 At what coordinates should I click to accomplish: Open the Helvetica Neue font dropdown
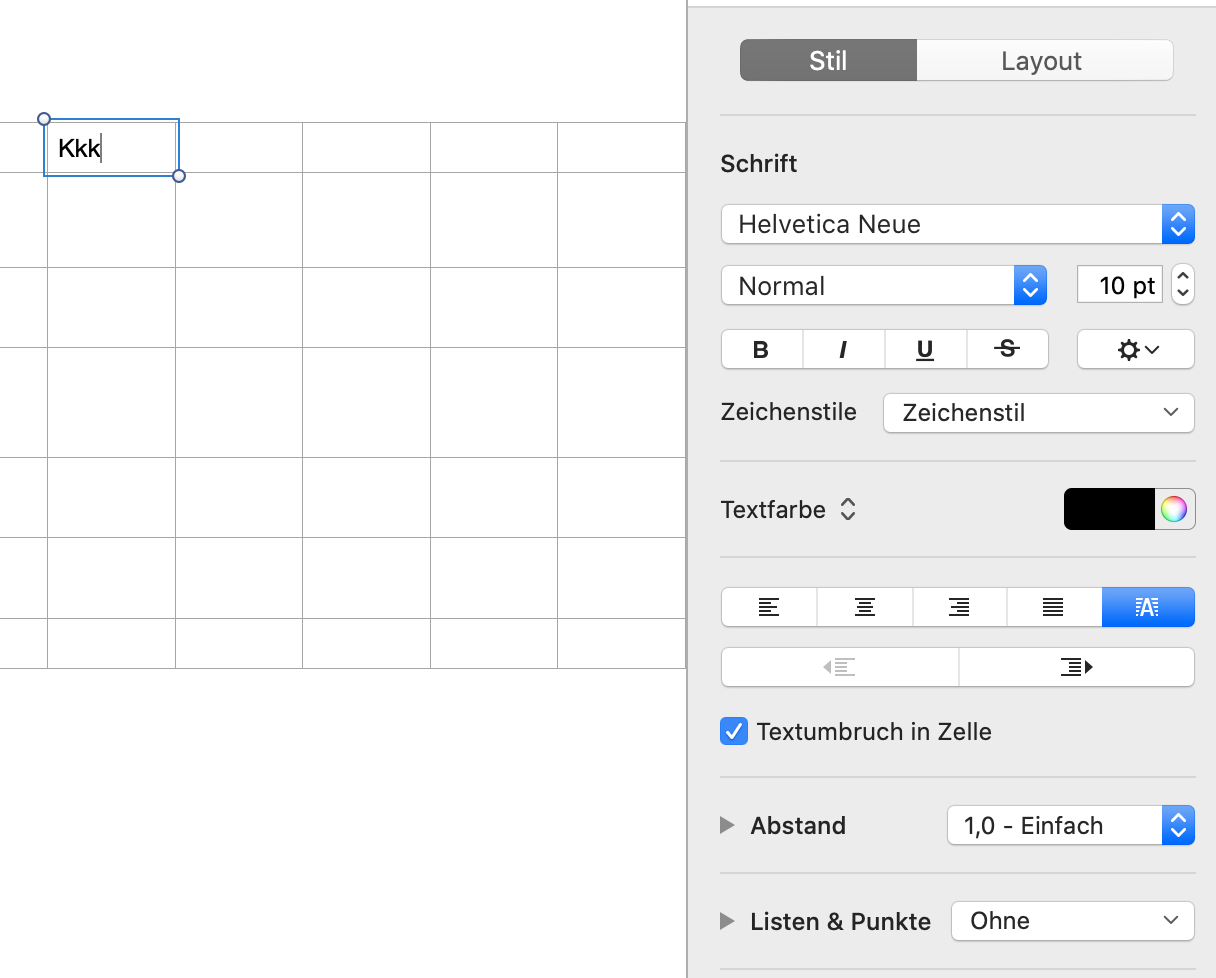tap(957, 224)
